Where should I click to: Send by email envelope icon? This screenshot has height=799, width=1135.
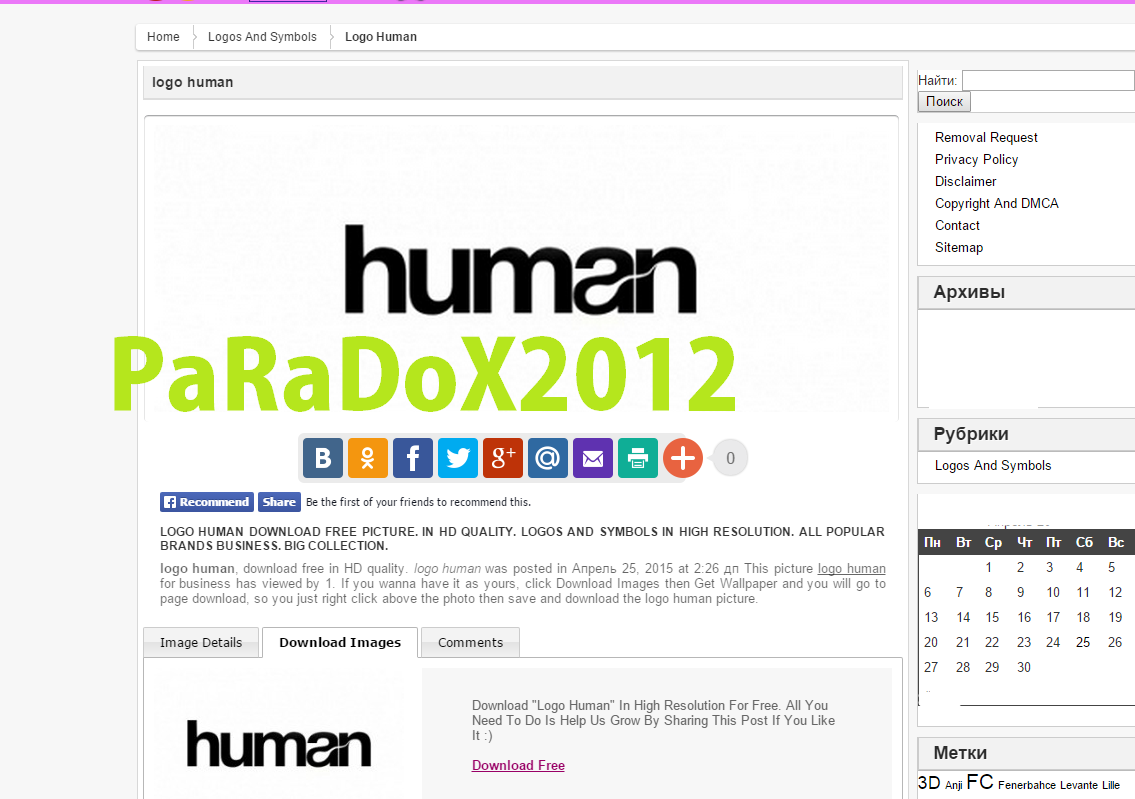point(593,458)
